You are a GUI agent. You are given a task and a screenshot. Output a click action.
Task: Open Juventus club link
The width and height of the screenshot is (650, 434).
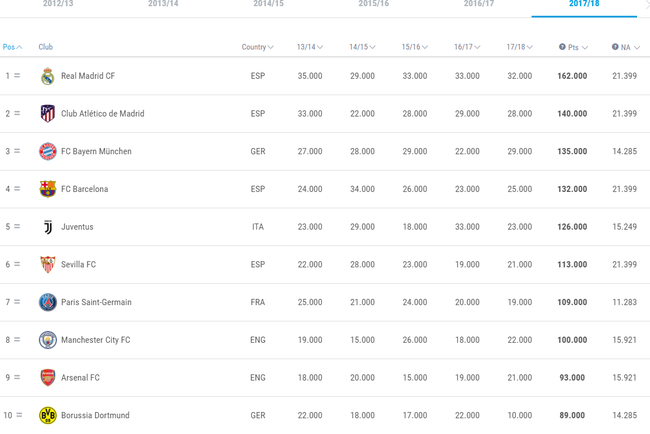click(x=77, y=227)
